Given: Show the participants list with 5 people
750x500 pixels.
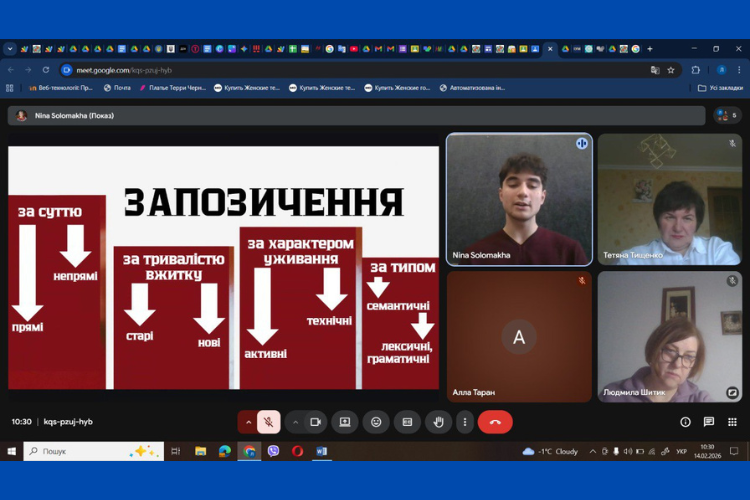Looking at the screenshot, I should 727,115.
